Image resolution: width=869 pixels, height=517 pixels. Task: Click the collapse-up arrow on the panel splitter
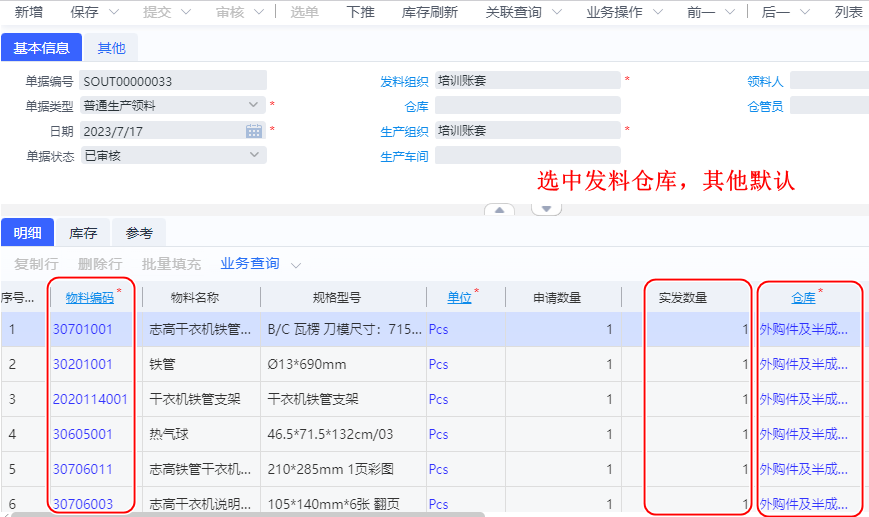click(x=499, y=210)
